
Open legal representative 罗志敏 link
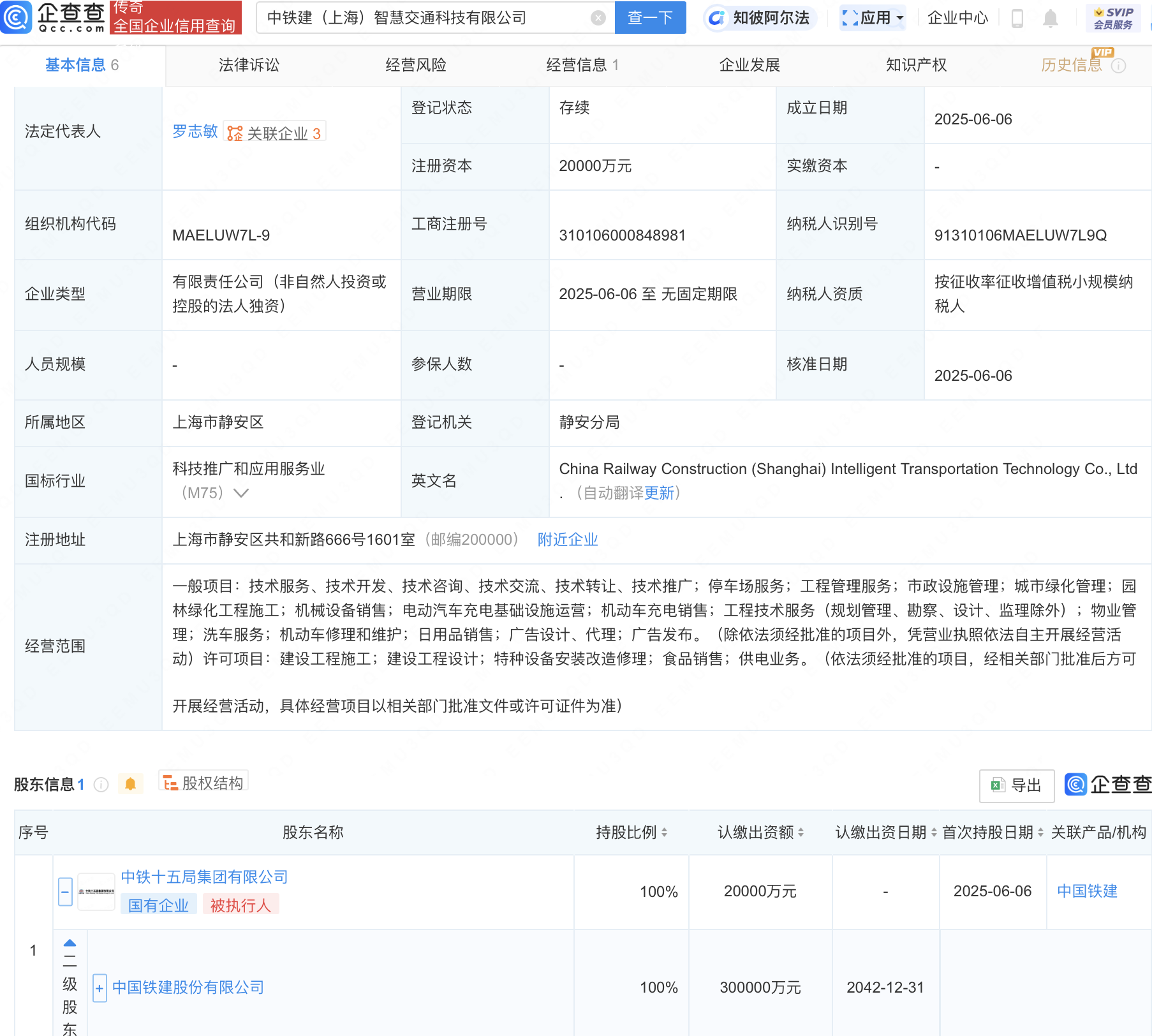pyautogui.click(x=195, y=131)
